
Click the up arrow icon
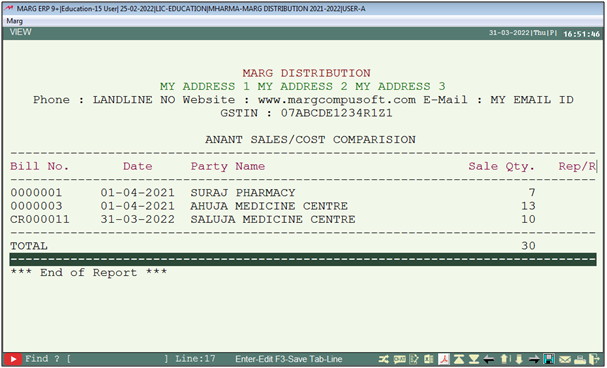(504, 359)
